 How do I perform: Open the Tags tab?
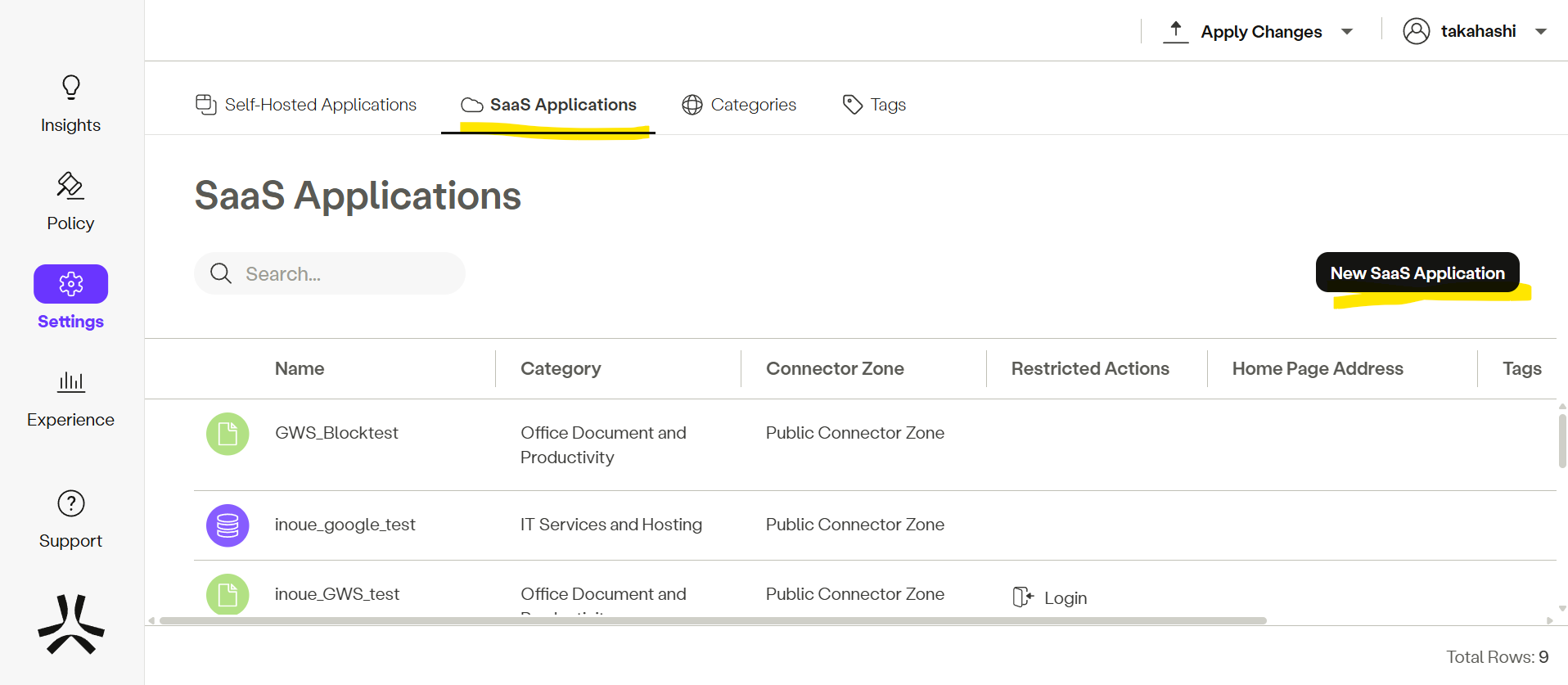click(x=874, y=105)
